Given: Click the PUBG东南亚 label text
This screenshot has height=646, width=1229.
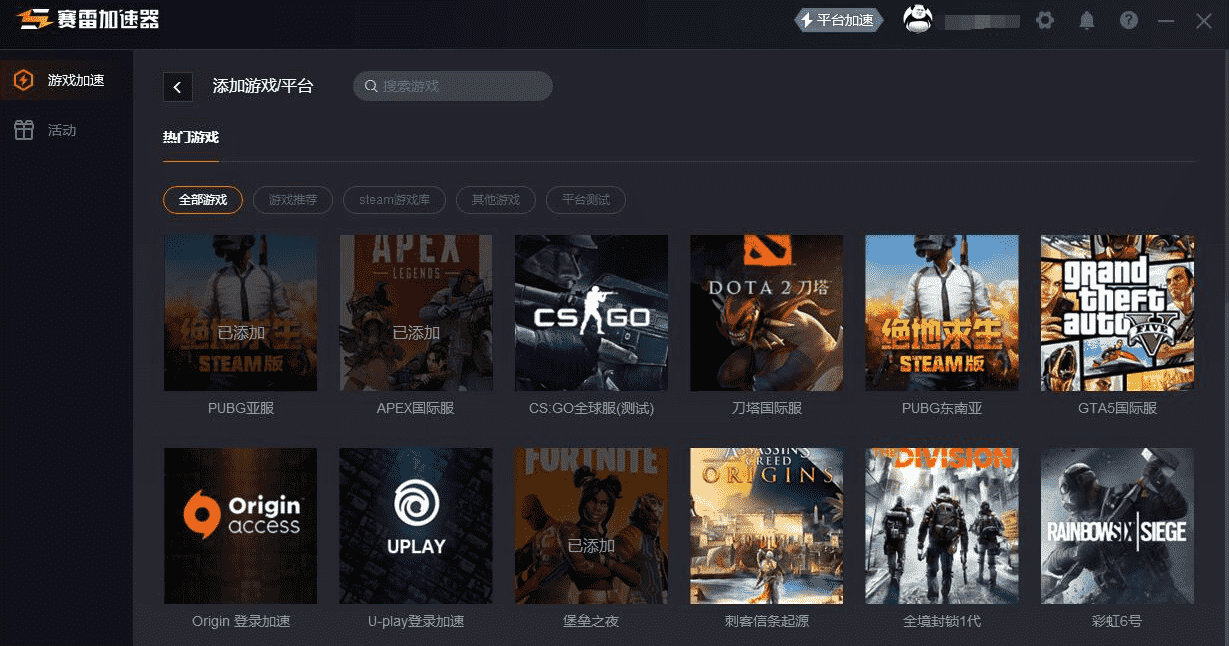Looking at the screenshot, I should coord(942,408).
